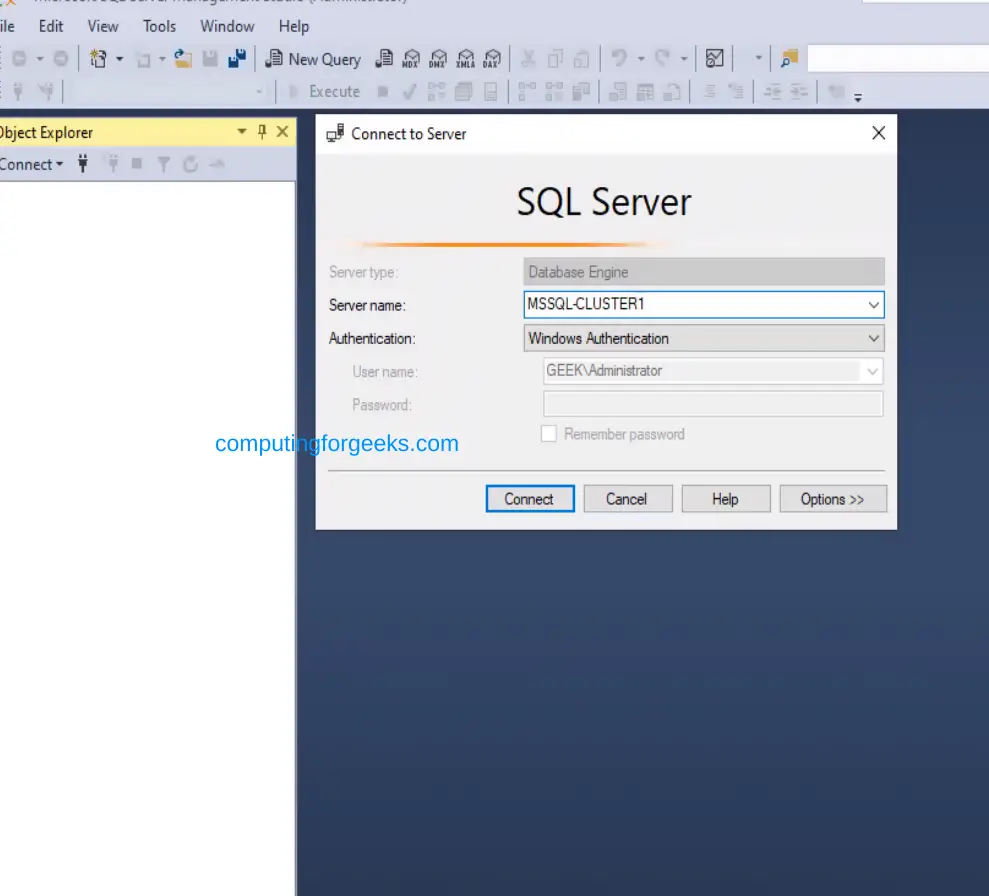Expand the New Project dropdown arrow
The image size is (989, 896).
click(119, 59)
